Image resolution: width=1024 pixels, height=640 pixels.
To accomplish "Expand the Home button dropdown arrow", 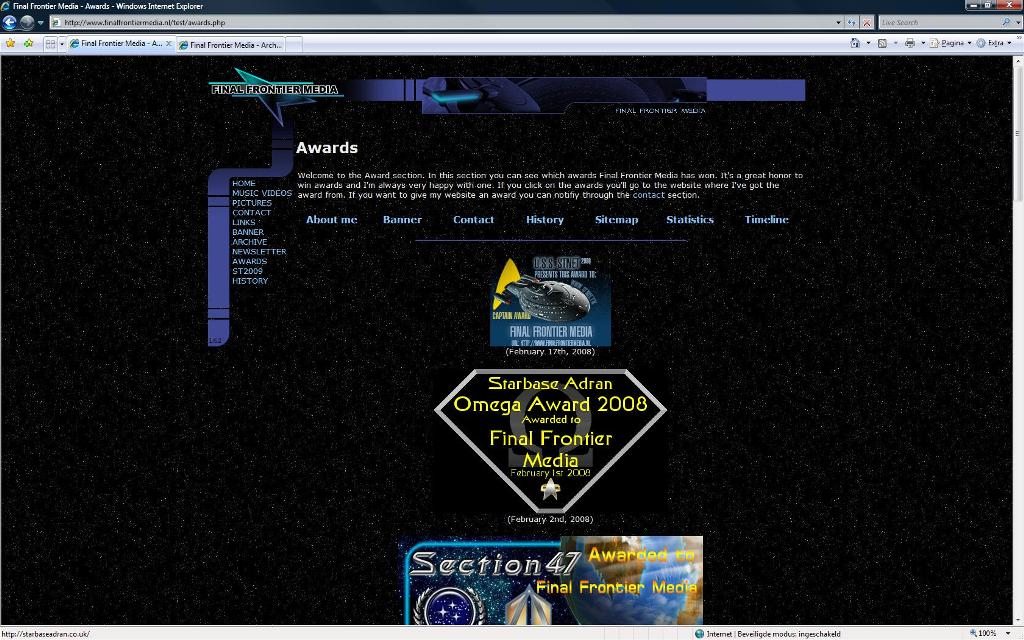I will 868,43.
